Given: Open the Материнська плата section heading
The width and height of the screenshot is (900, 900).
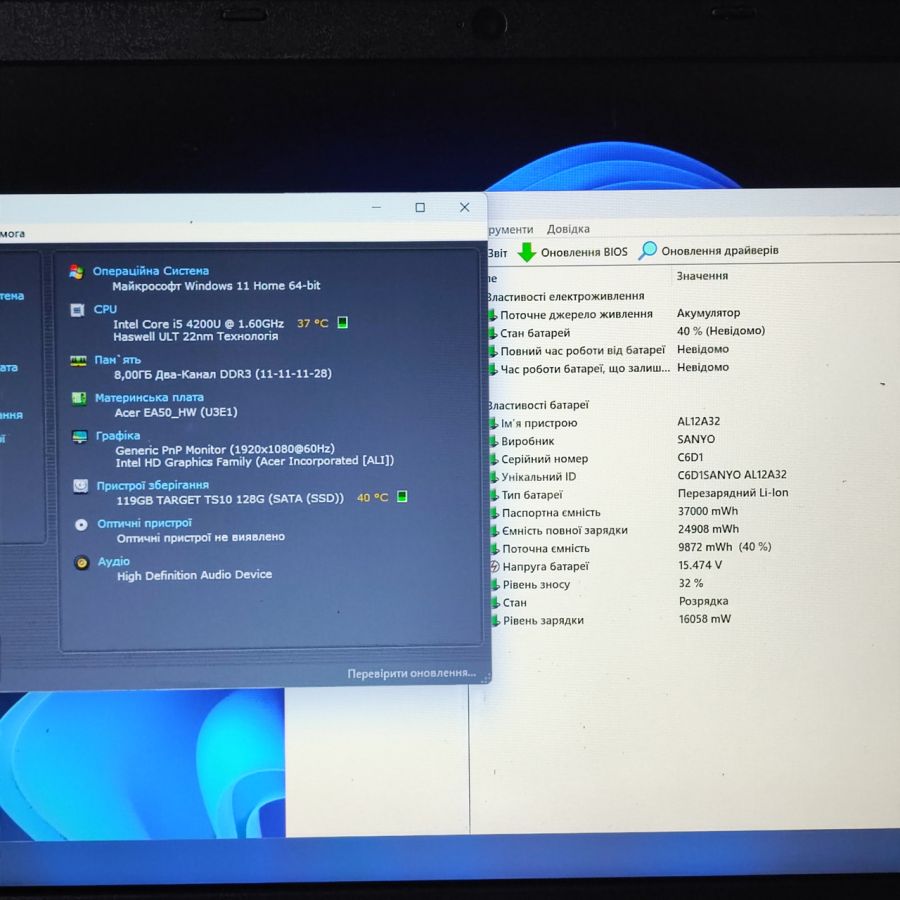Looking at the screenshot, I should pyautogui.click(x=149, y=397).
